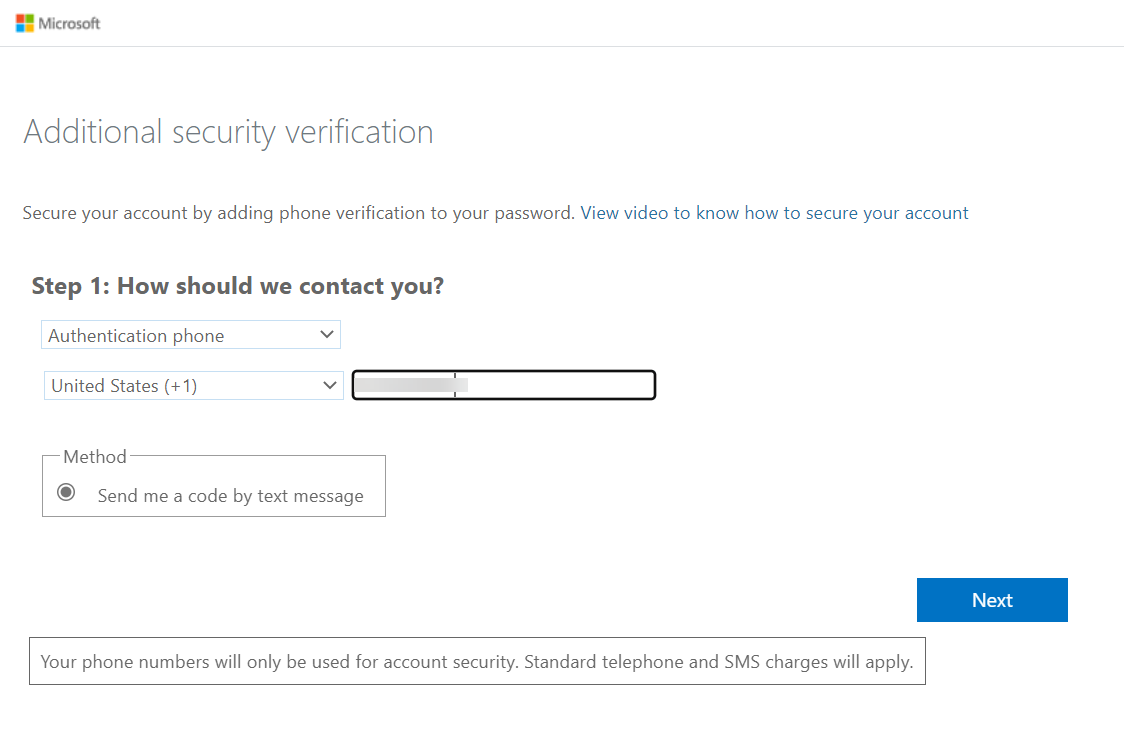The width and height of the screenshot is (1124, 736).
Task: Click the Next button
Action: (991, 600)
